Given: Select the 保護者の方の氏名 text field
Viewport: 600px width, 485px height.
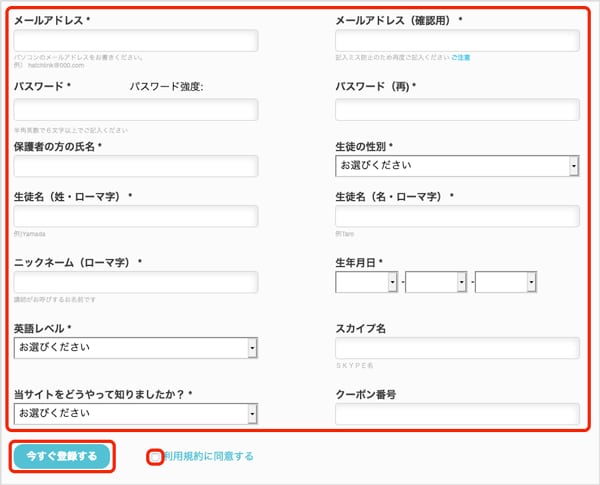Looking at the screenshot, I should 136,166.
